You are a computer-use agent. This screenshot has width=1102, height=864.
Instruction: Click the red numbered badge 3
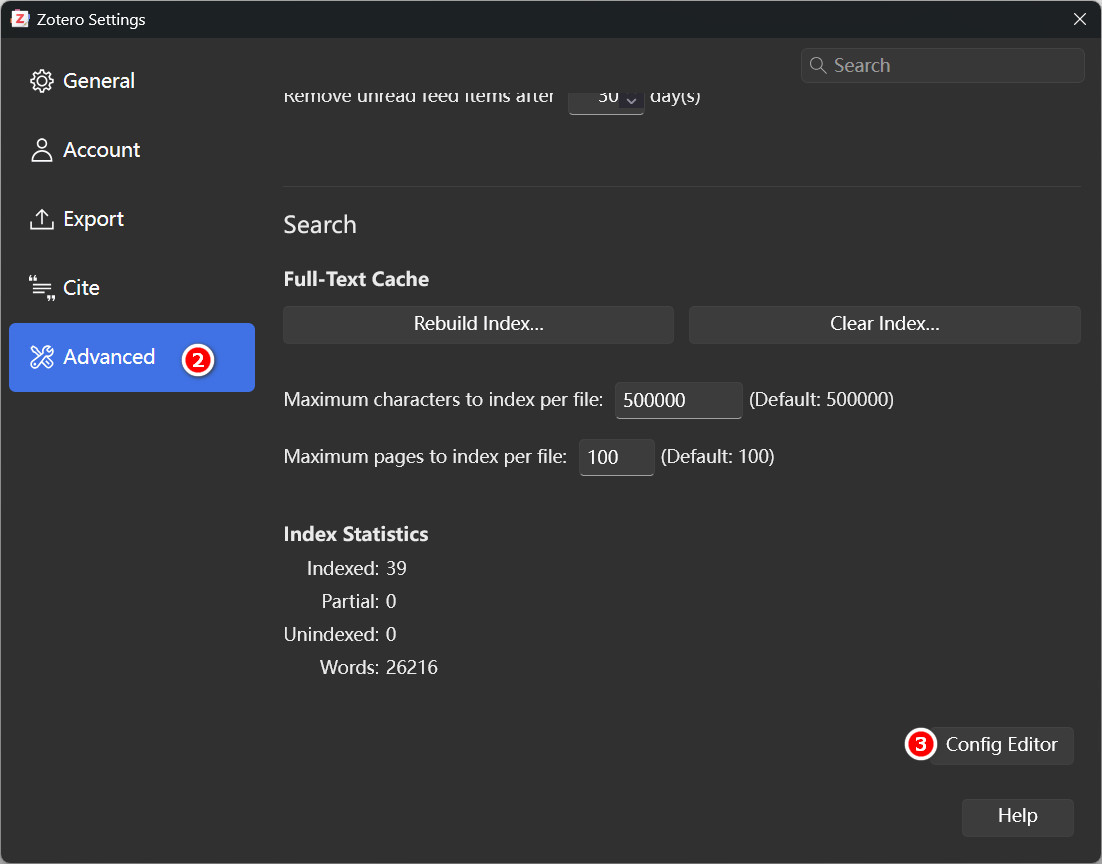pos(920,744)
